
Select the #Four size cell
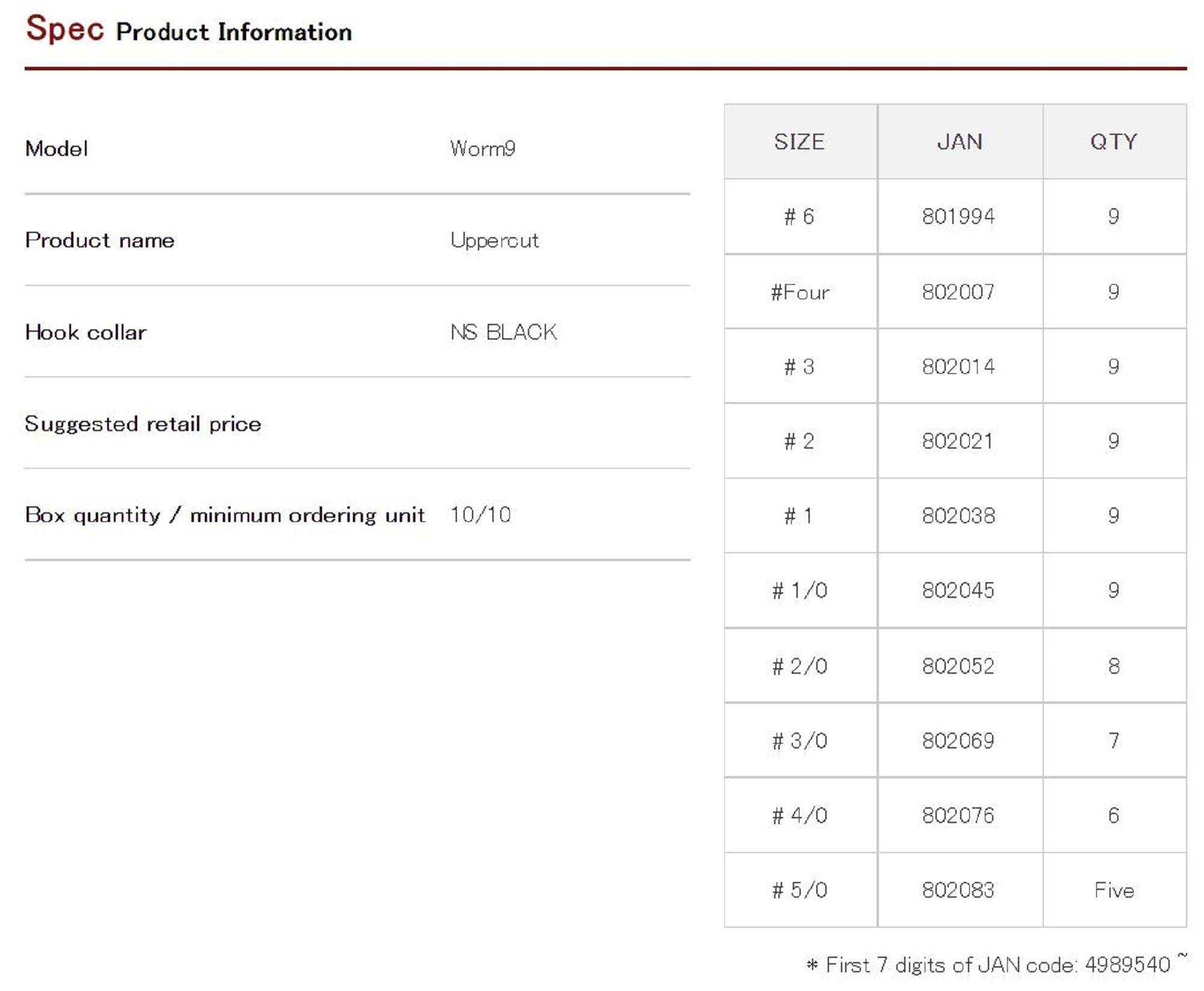click(x=799, y=292)
